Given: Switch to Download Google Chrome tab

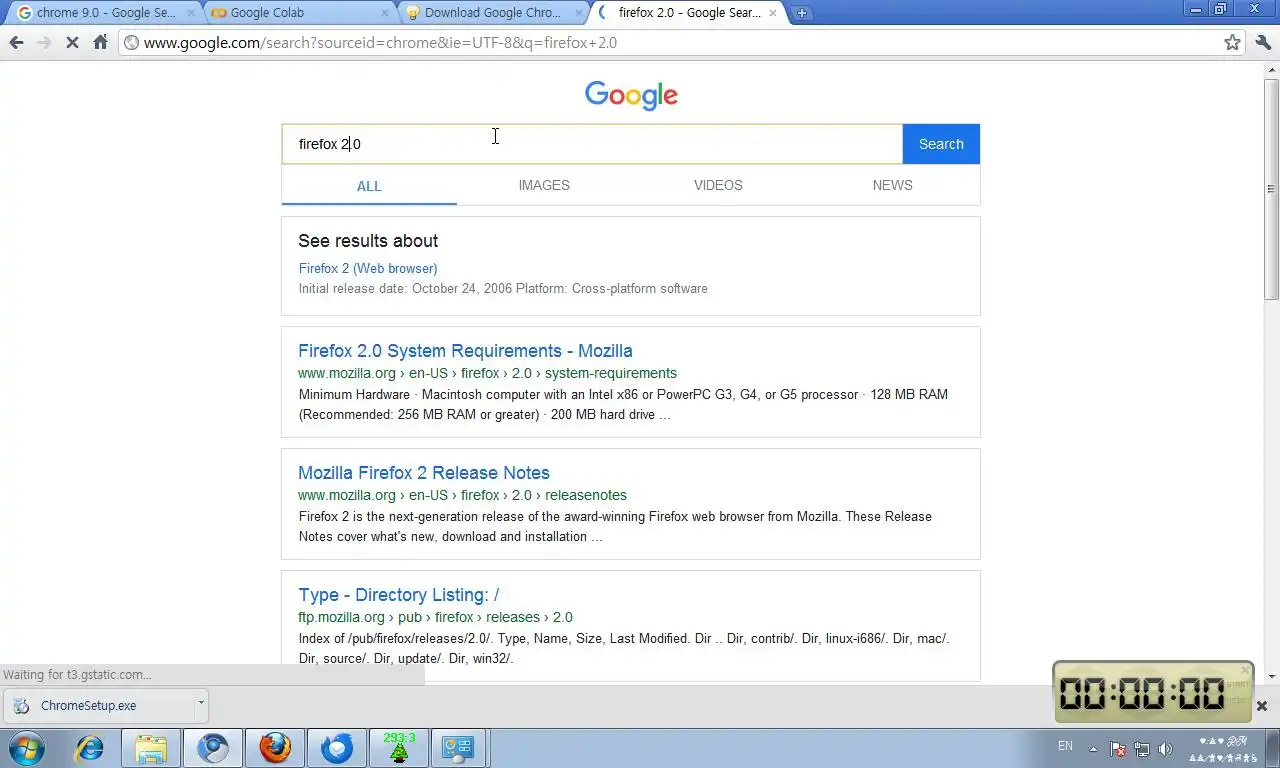Looking at the screenshot, I should (x=492, y=13).
